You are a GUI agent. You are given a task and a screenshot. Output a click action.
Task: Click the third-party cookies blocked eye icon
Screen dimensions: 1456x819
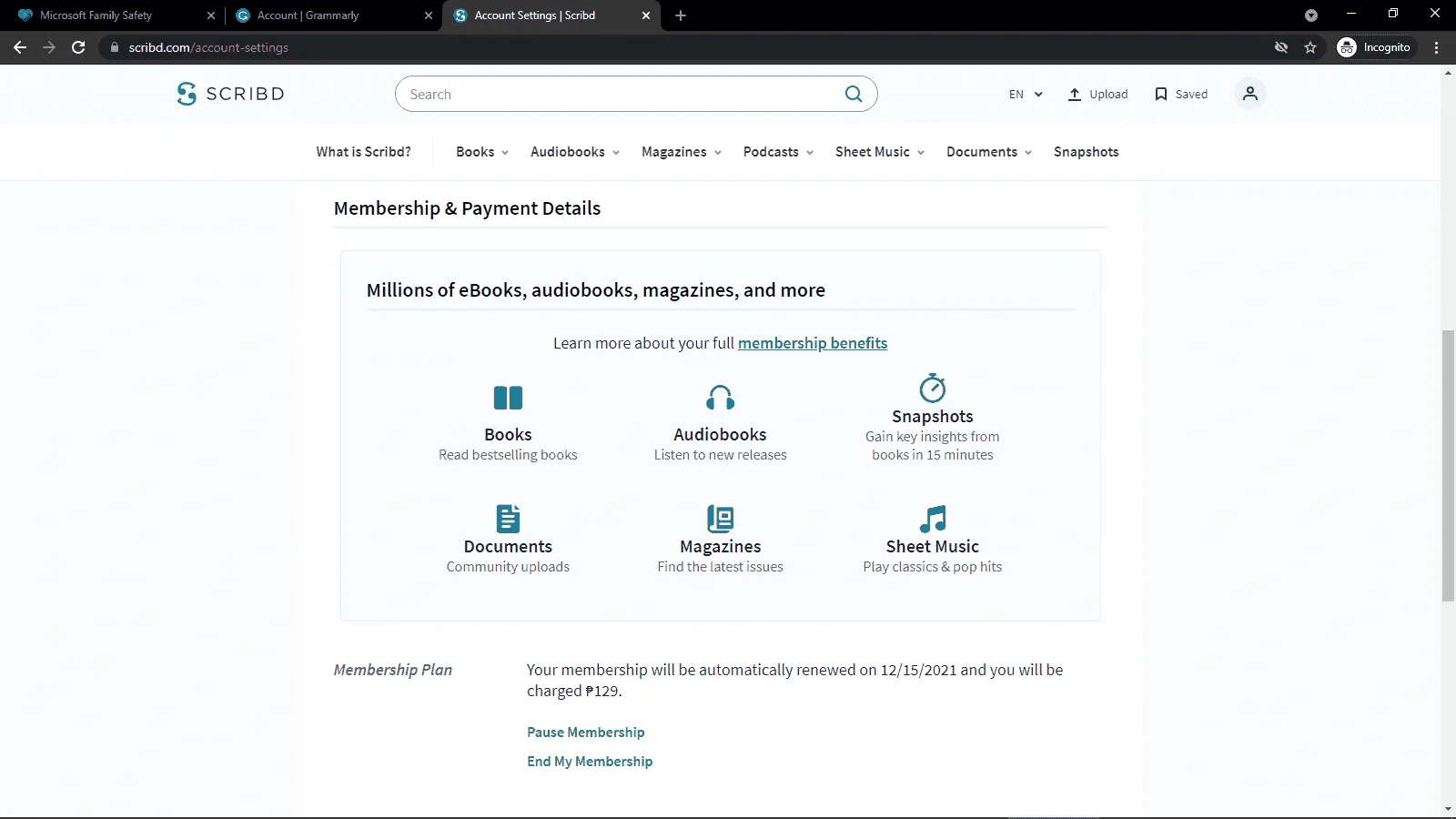1281,47
